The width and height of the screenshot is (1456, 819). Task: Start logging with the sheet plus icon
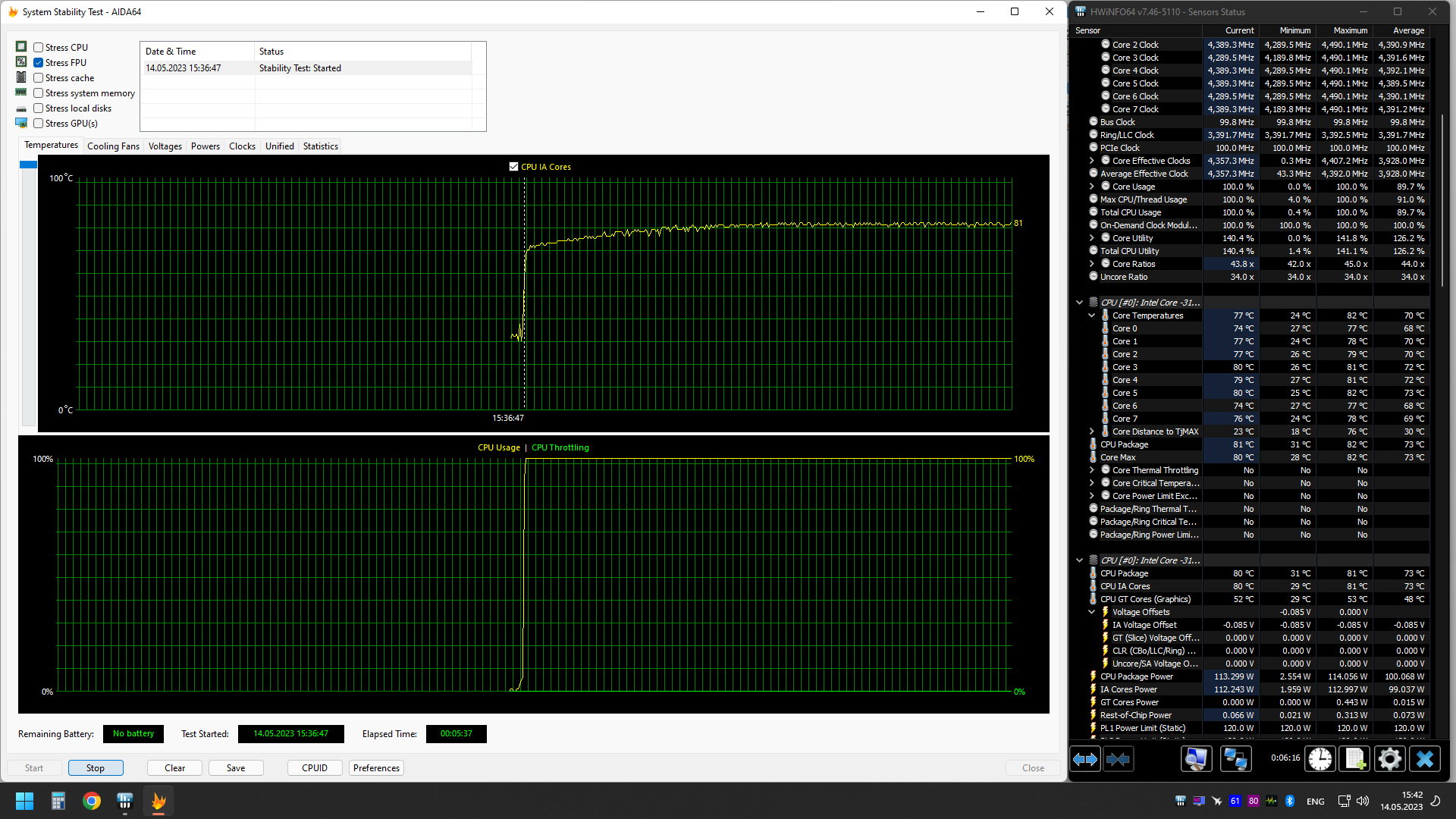coord(1355,759)
